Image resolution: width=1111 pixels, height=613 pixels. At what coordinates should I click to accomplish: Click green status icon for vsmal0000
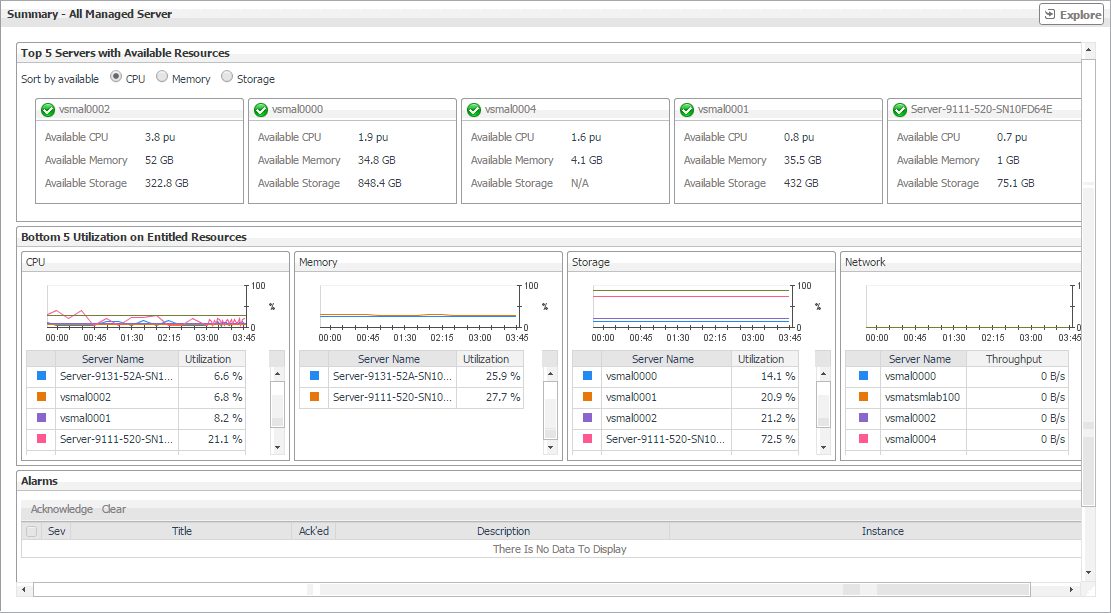261,110
